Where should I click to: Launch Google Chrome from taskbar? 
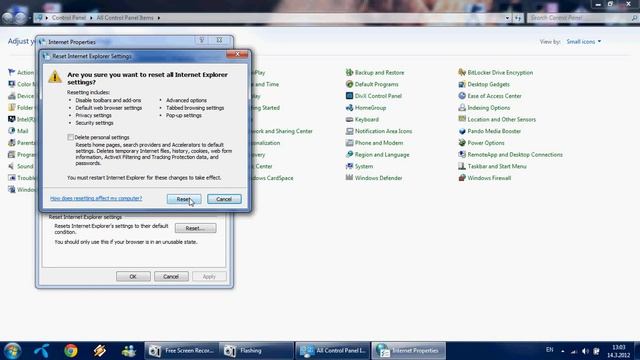coord(71,351)
